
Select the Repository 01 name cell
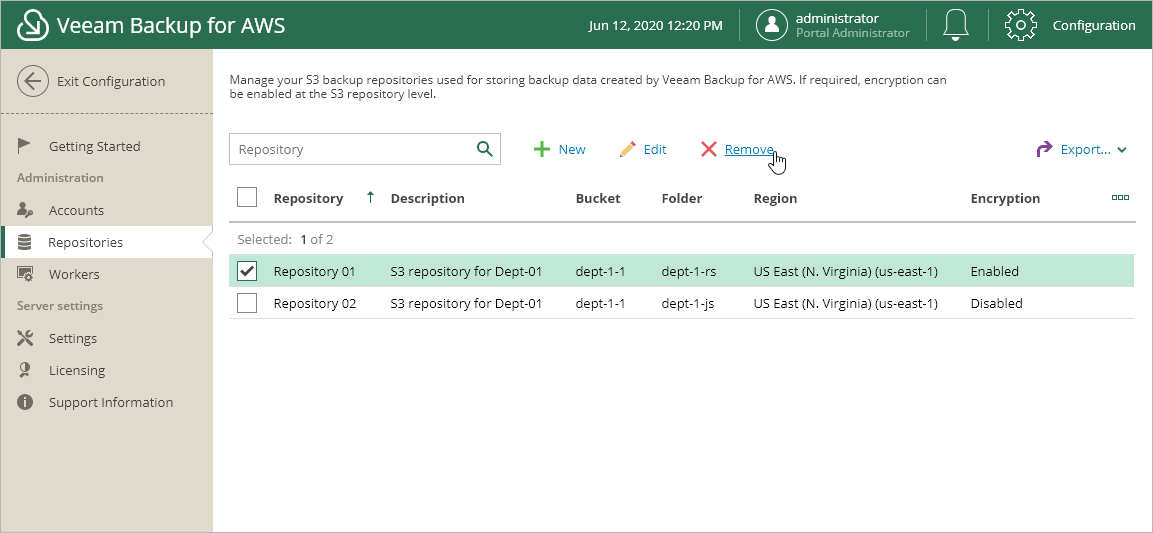coord(315,271)
